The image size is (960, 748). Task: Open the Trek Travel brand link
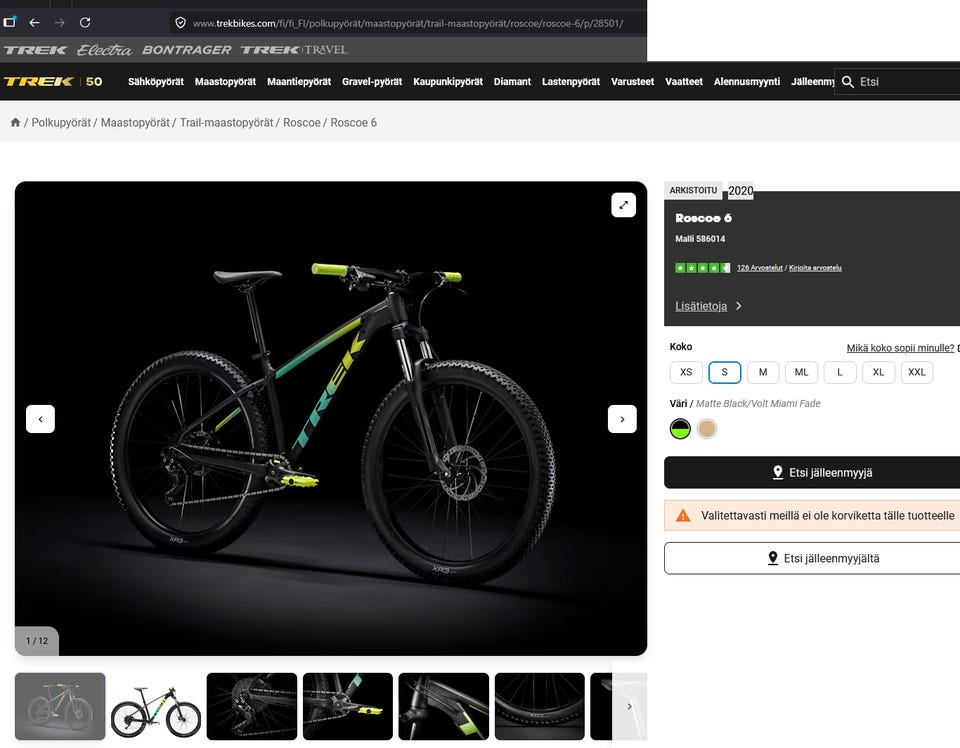(x=294, y=50)
